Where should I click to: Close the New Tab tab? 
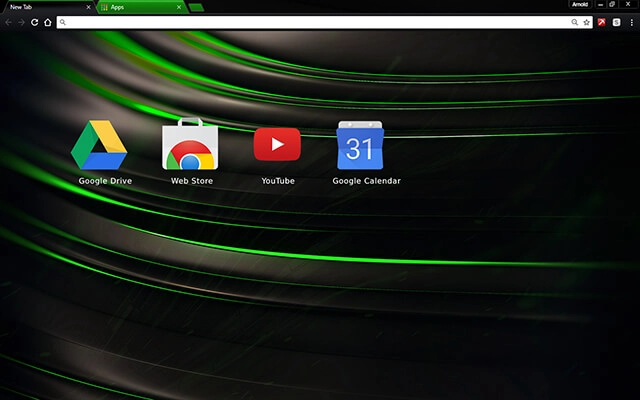pos(88,7)
